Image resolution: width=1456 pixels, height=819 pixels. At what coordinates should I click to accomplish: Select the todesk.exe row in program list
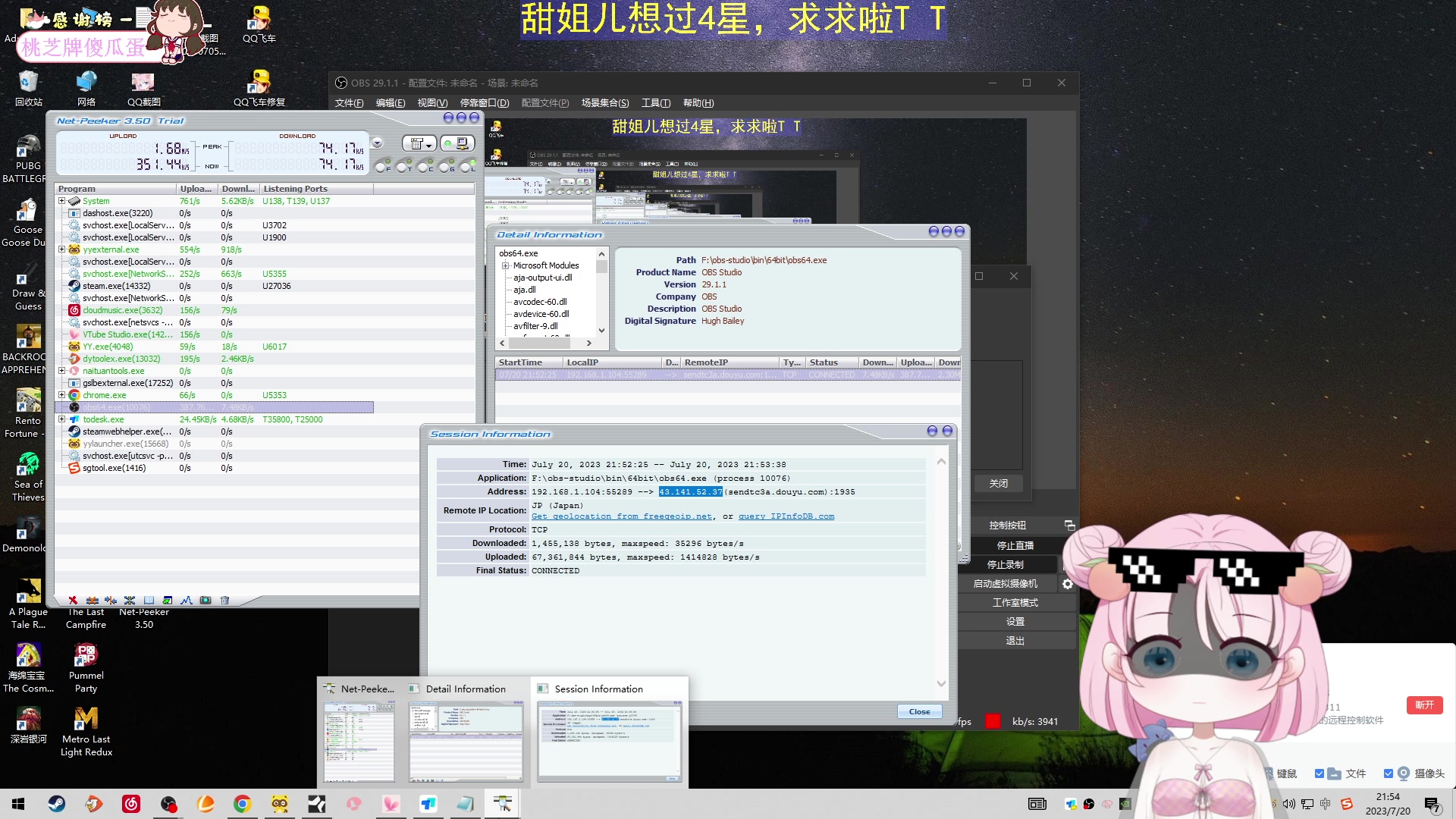pos(215,419)
